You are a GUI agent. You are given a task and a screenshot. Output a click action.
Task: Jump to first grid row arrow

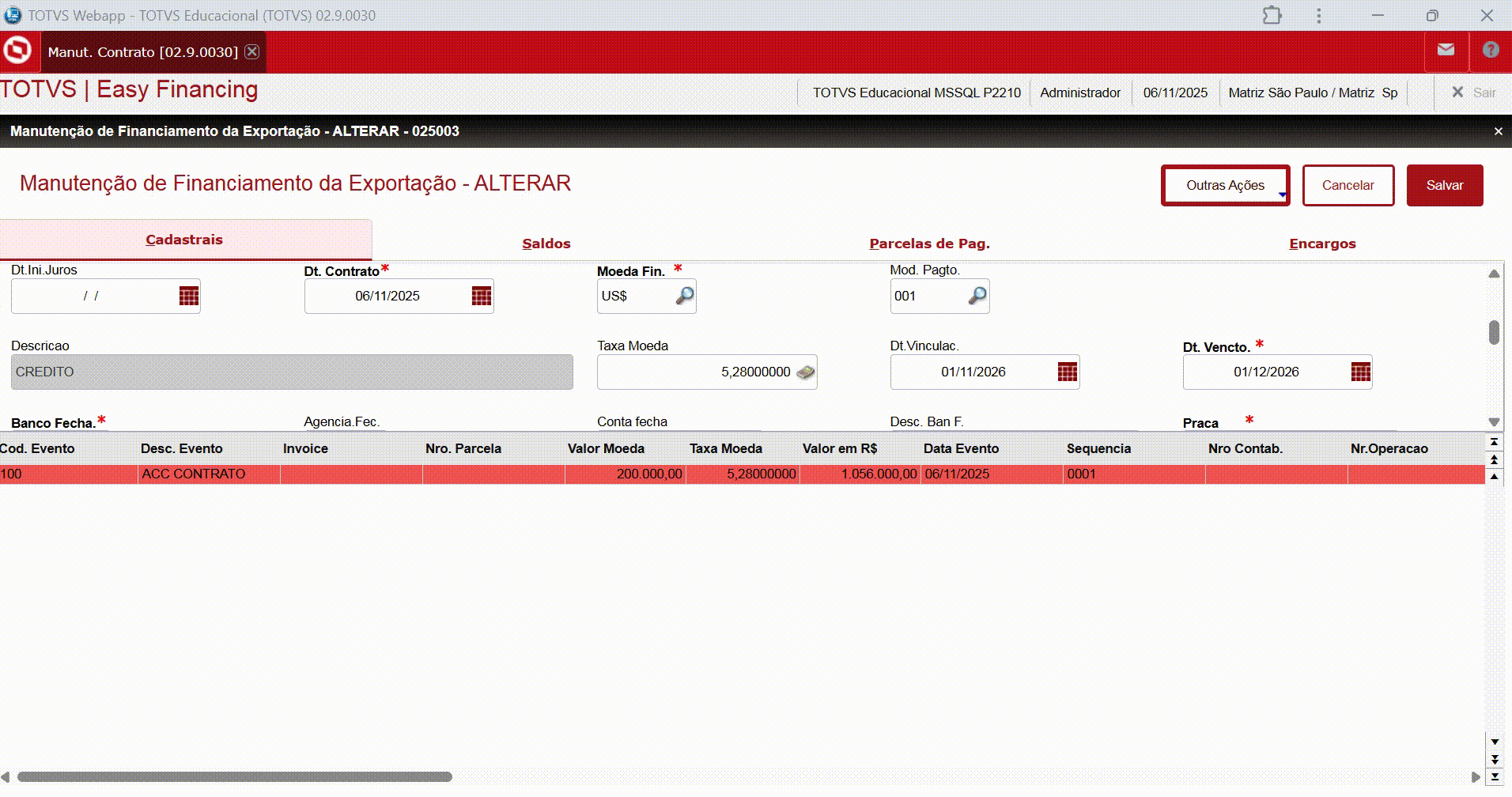coord(1495,442)
